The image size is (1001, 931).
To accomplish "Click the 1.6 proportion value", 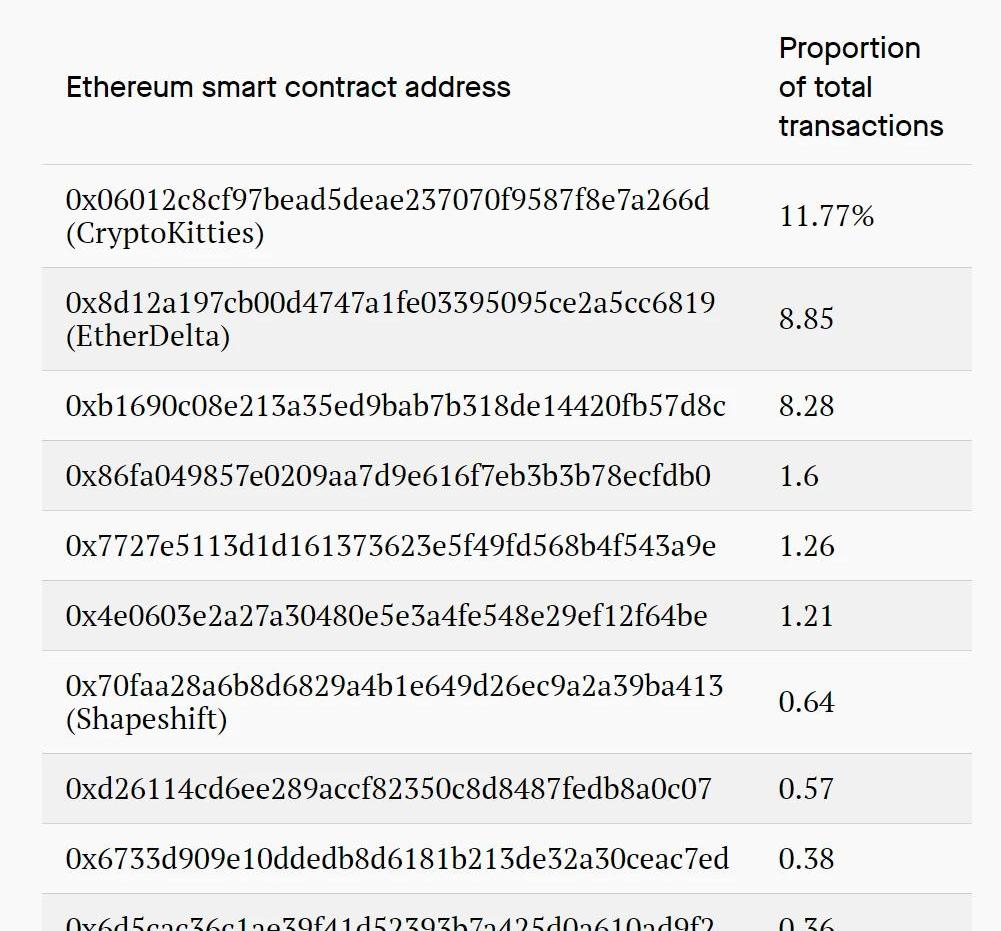I will click(799, 476).
